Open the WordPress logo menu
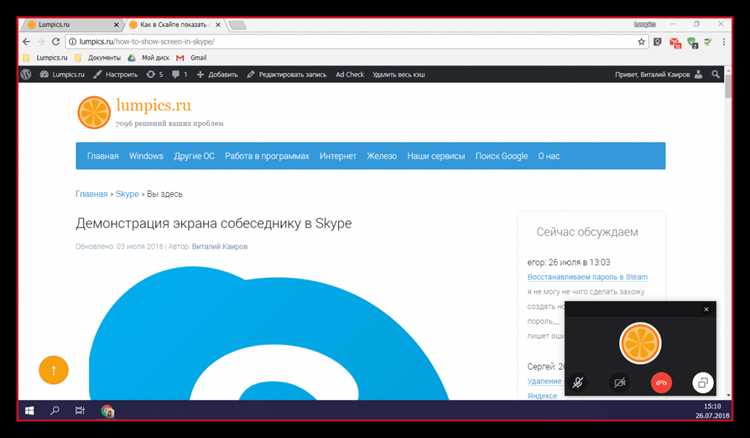 click(26, 74)
